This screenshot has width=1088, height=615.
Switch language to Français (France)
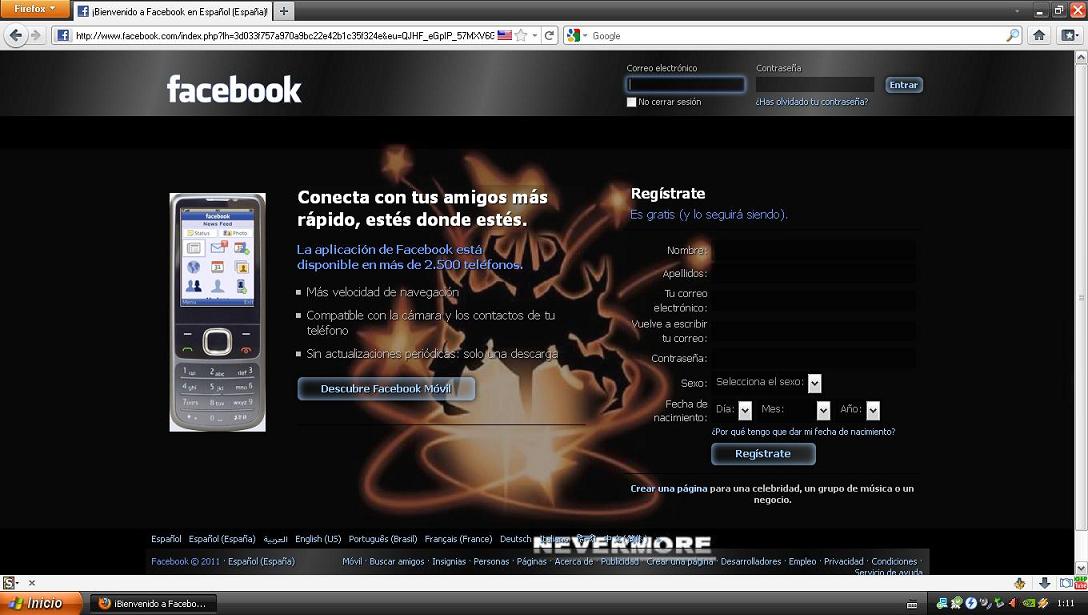458,539
